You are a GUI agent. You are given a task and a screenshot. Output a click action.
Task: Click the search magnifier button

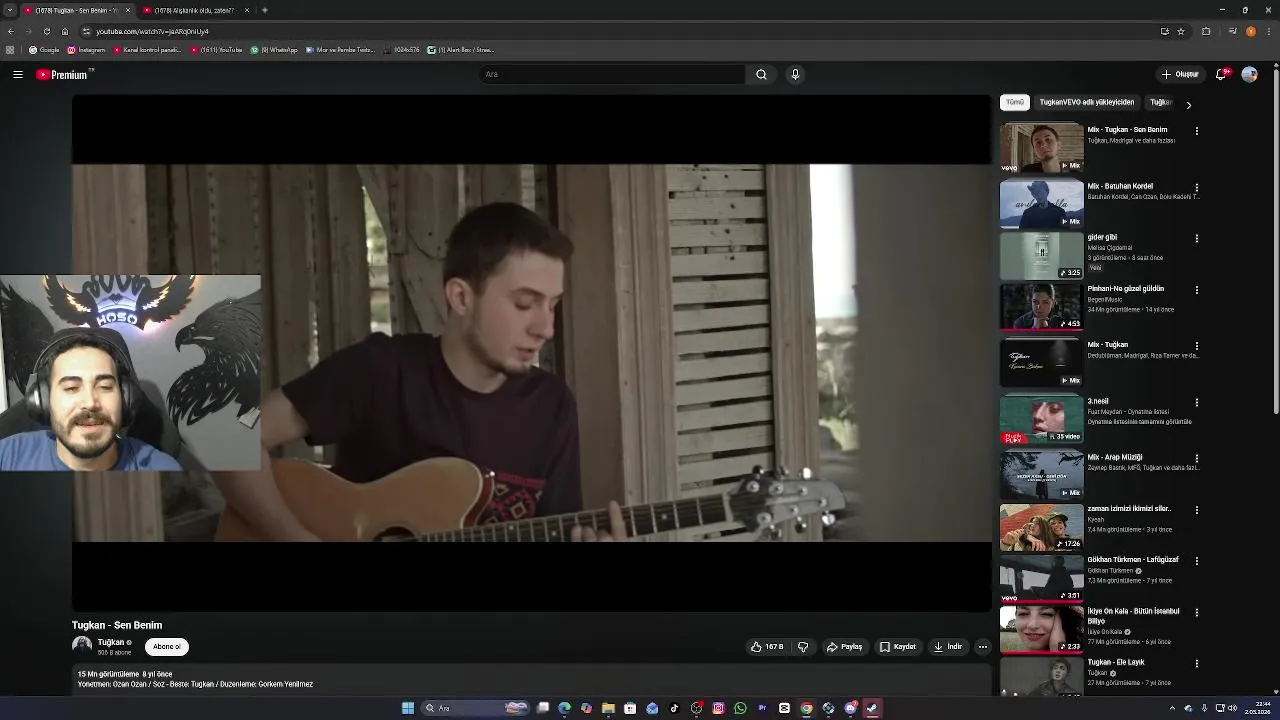[x=761, y=74]
